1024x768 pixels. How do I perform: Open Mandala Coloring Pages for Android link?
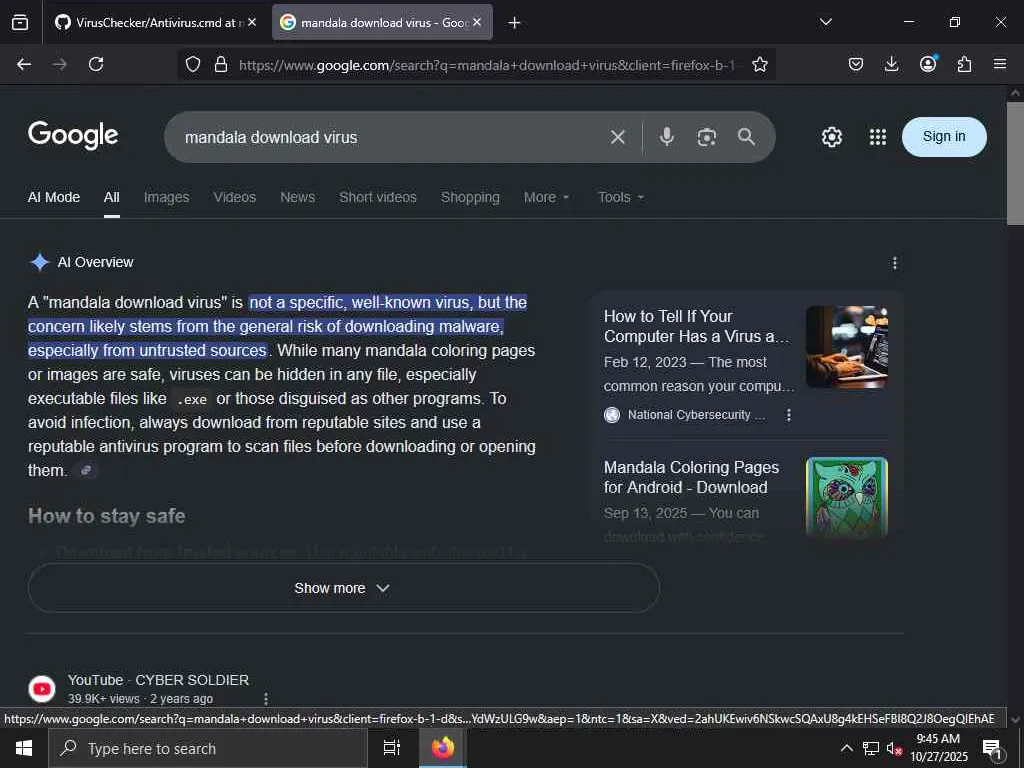pyautogui.click(x=691, y=477)
